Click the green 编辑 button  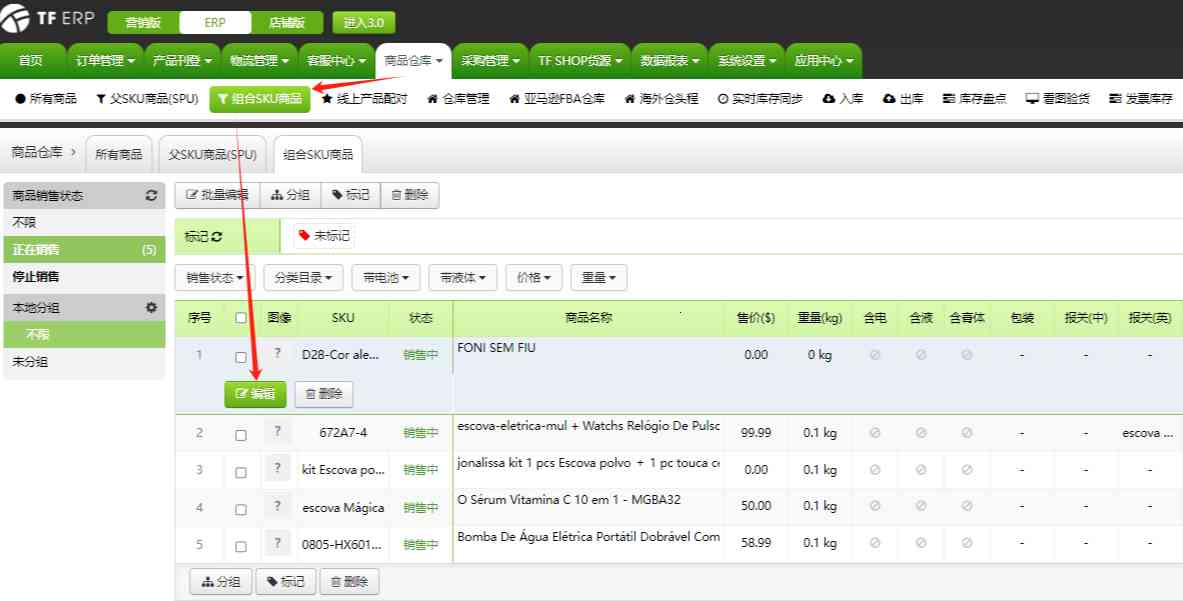(255, 394)
